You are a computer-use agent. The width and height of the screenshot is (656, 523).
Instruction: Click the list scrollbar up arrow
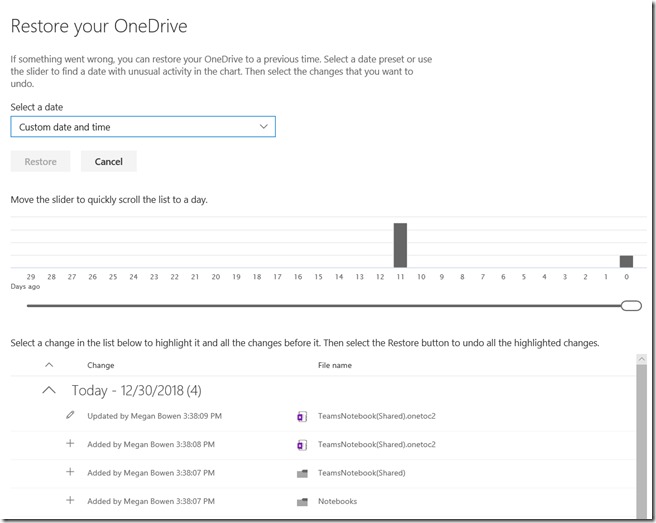(641, 359)
